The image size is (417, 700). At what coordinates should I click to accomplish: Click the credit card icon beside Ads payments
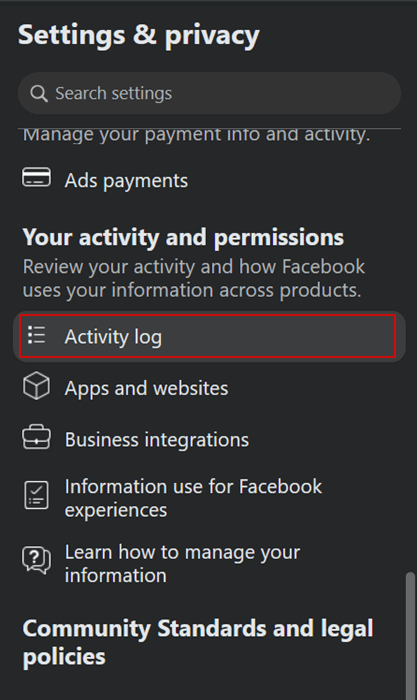pos(36,178)
